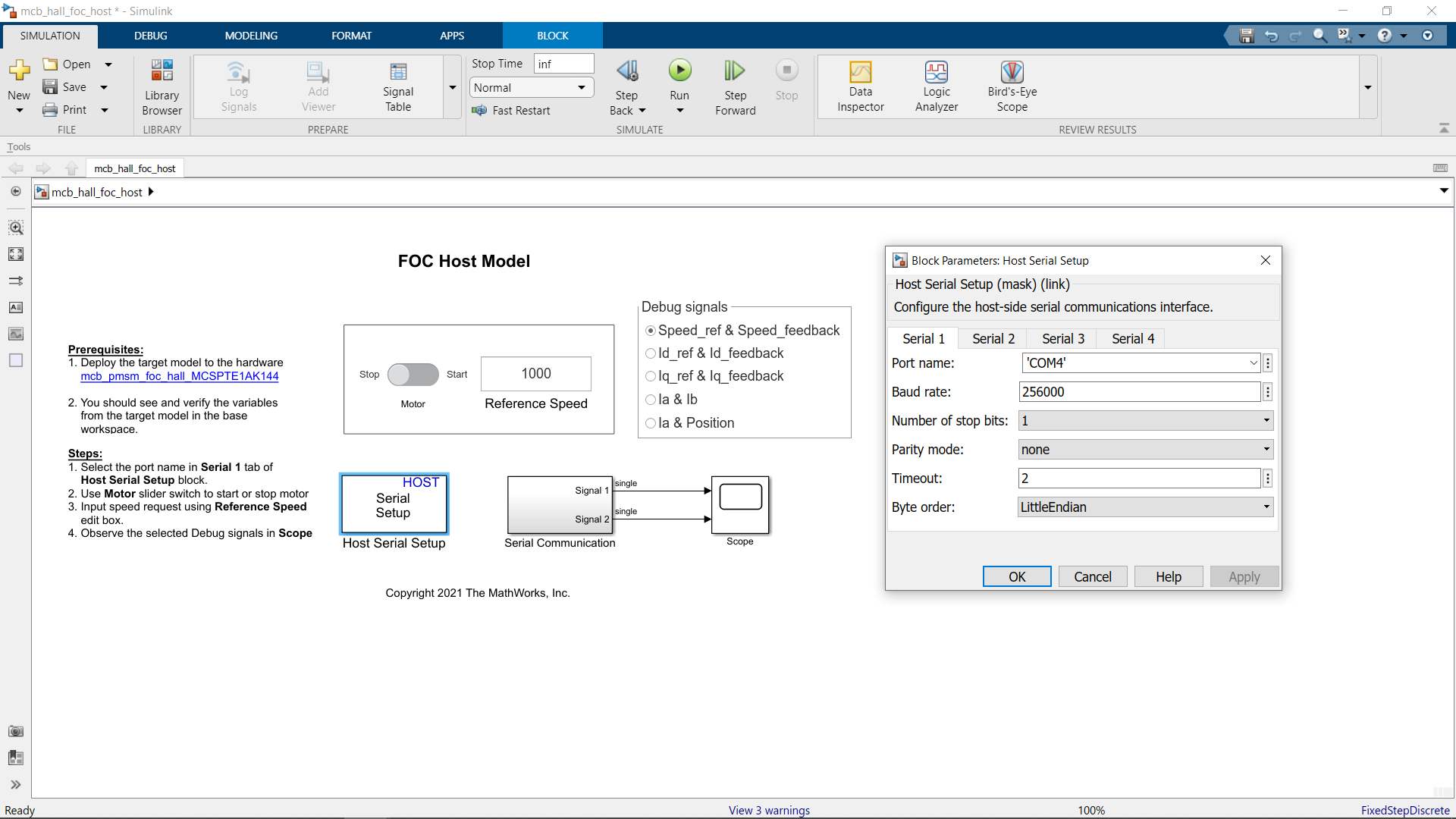Screen dimensions: 1456x819
Task: Open the Bird's-Eye Scope
Action: tap(1012, 86)
